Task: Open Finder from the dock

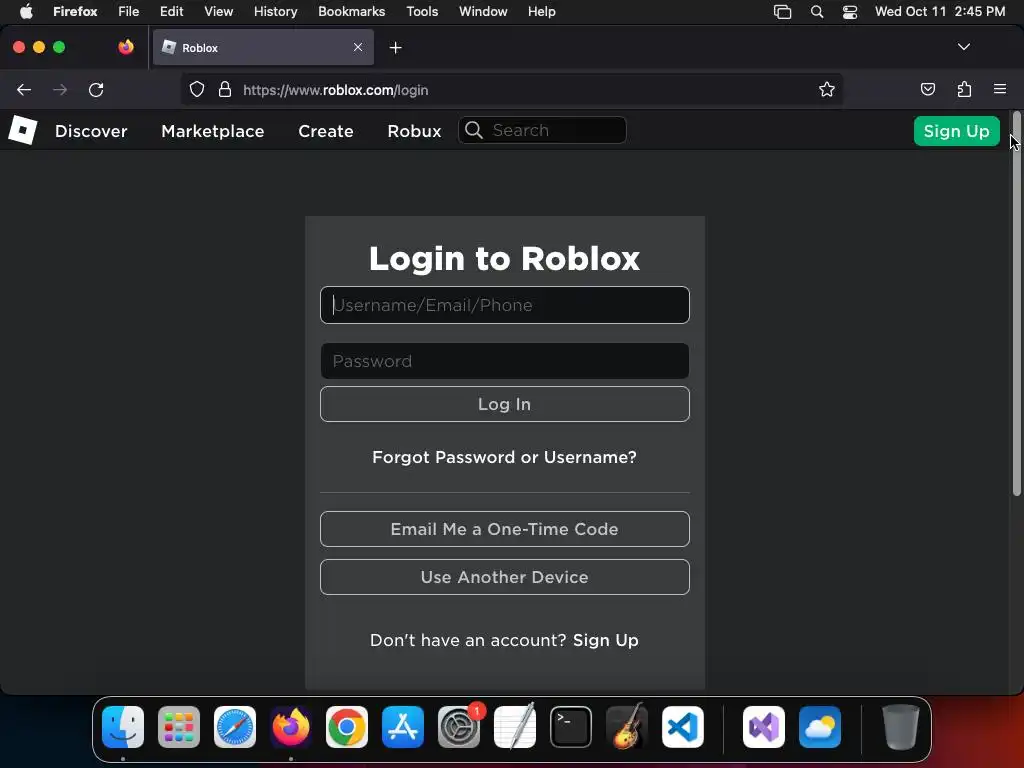Action: point(123,727)
